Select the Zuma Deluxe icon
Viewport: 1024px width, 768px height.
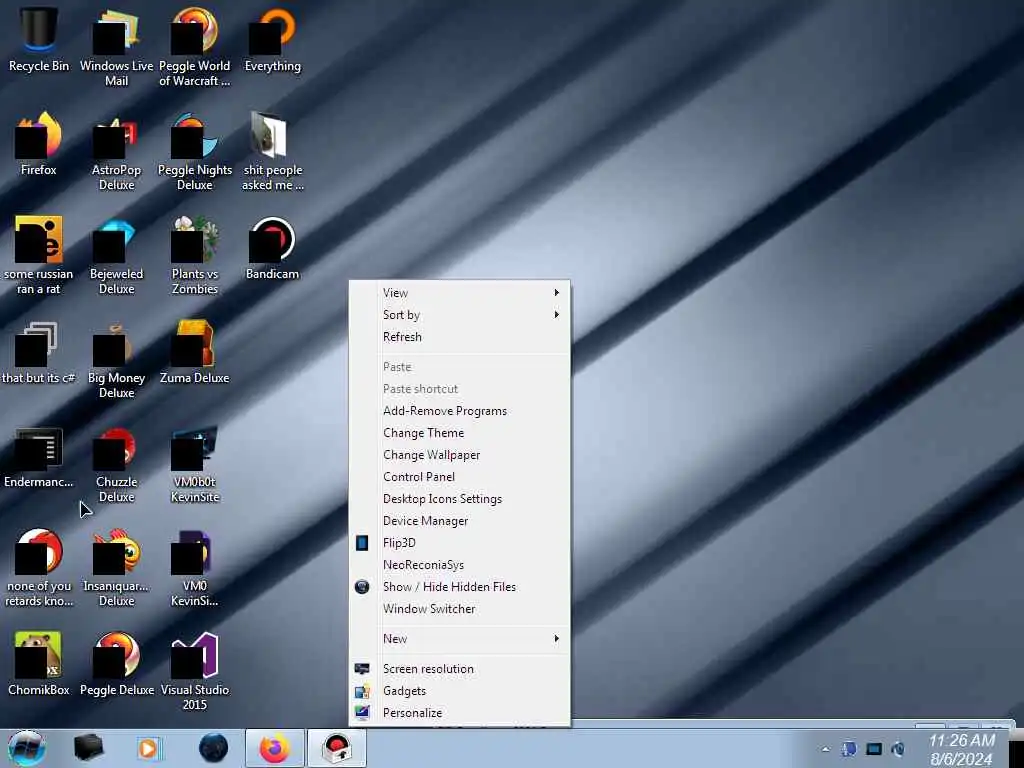[195, 352]
